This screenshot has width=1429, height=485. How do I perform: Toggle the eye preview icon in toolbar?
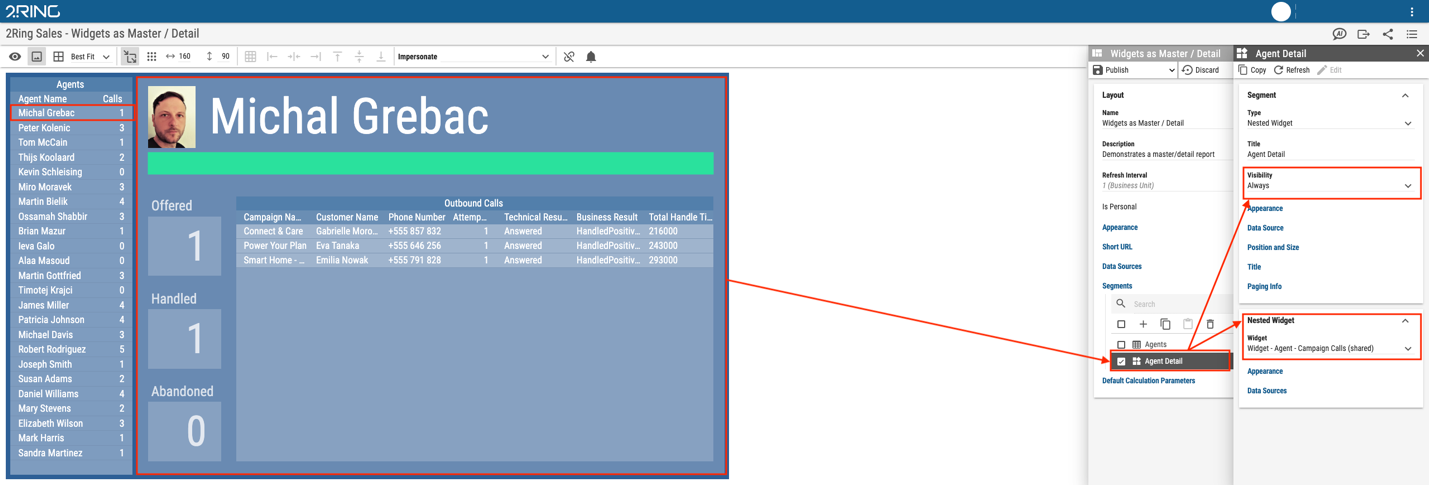pyautogui.click(x=15, y=57)
